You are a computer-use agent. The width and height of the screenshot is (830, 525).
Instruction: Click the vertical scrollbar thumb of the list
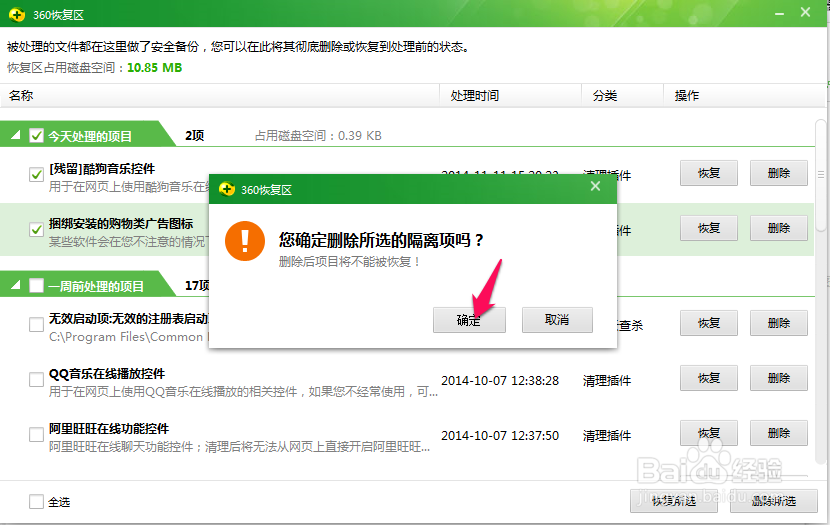point(820,175)
